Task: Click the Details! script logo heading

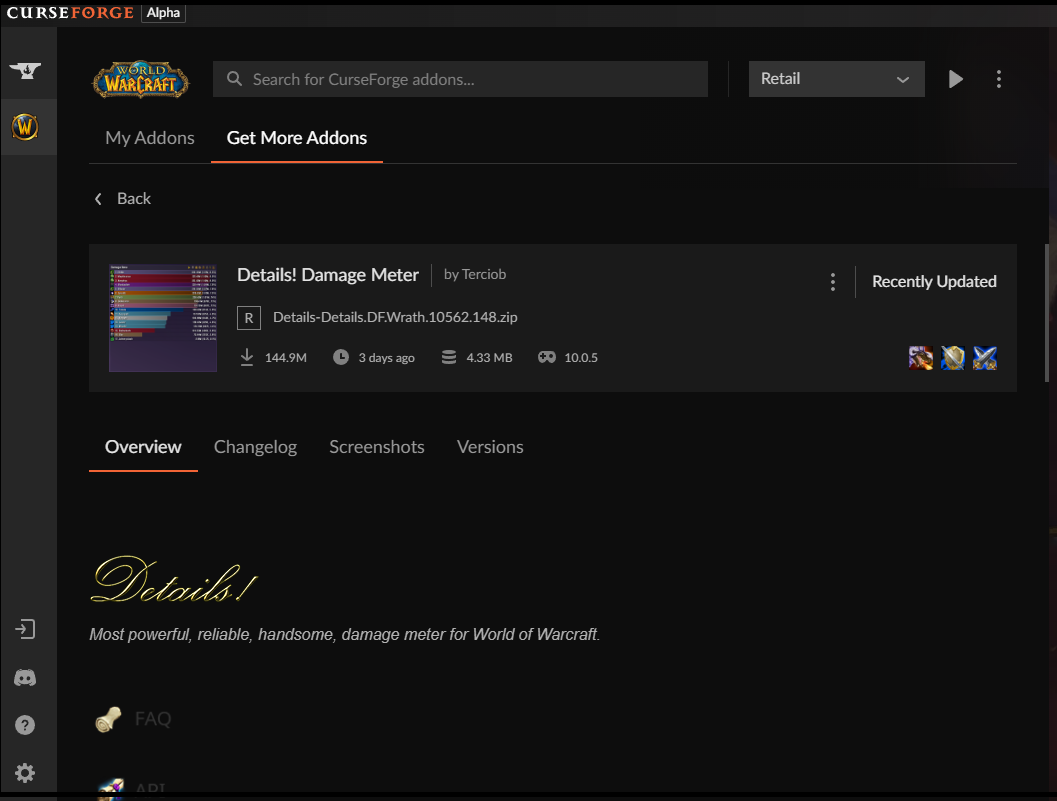Action: coord(174,580)
